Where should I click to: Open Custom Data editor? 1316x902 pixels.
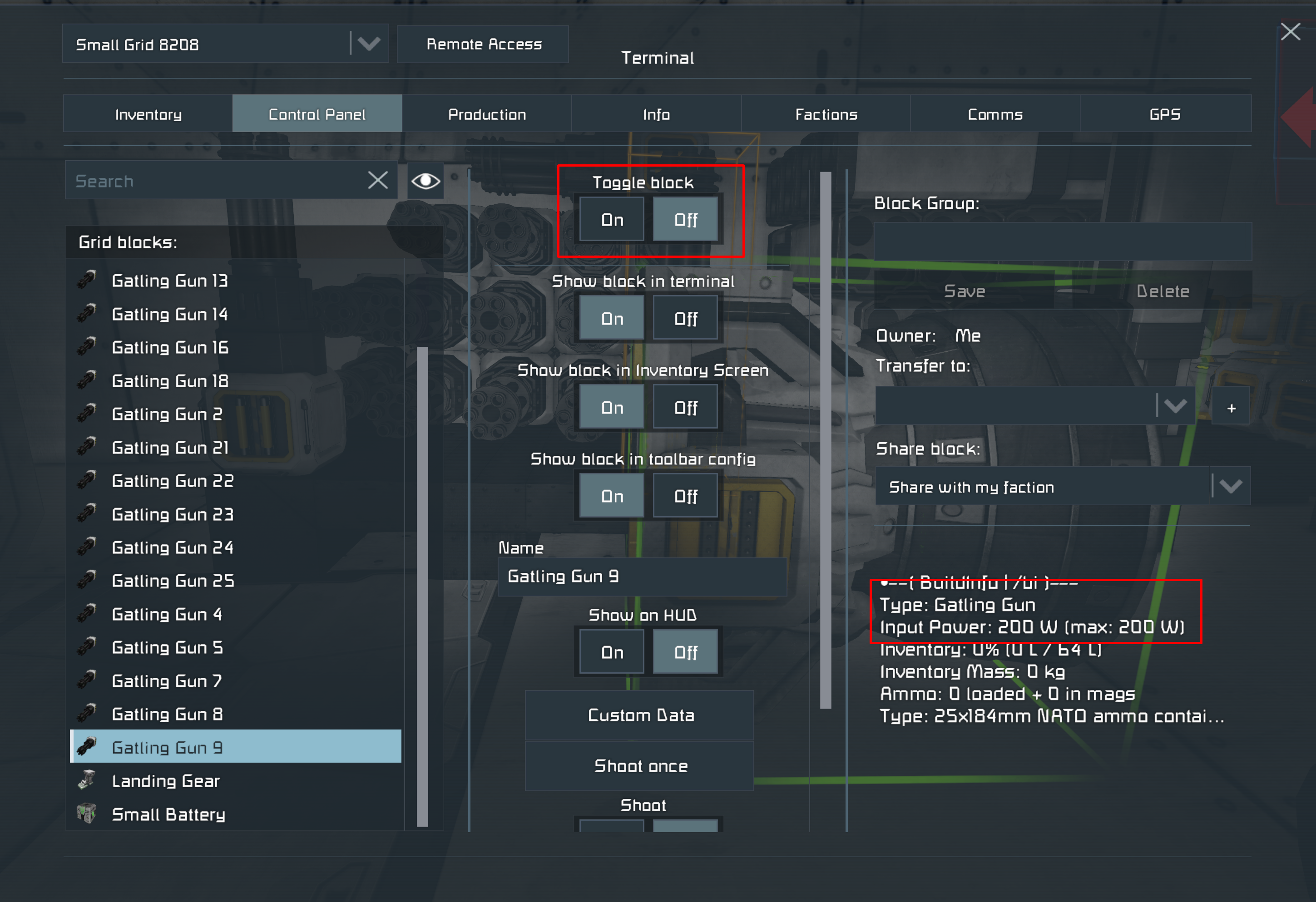click(x=640, y=715)
